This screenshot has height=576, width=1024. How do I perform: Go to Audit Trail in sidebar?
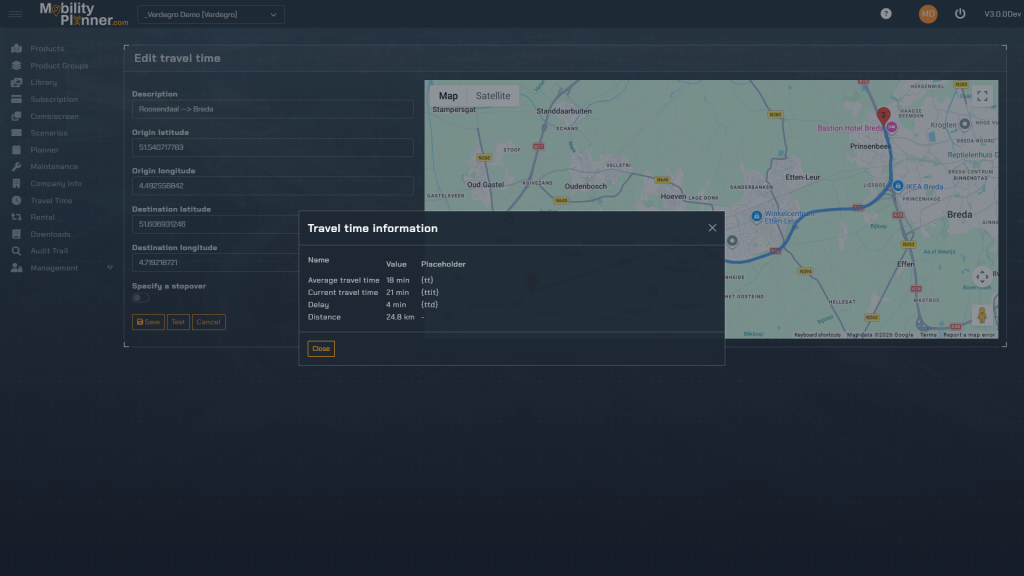(x=49, y=251)
